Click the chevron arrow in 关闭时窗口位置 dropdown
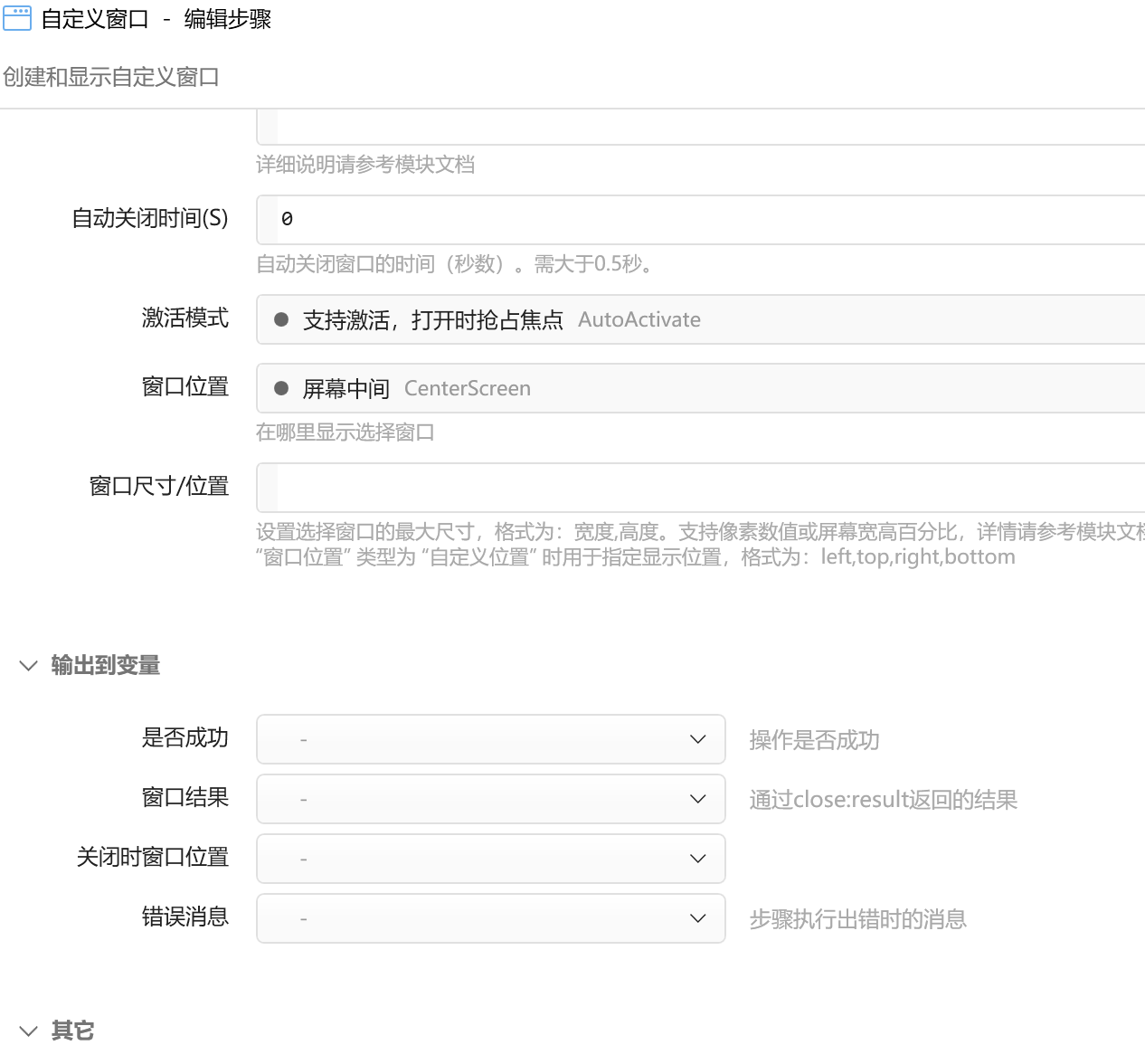 coord(697,859)
